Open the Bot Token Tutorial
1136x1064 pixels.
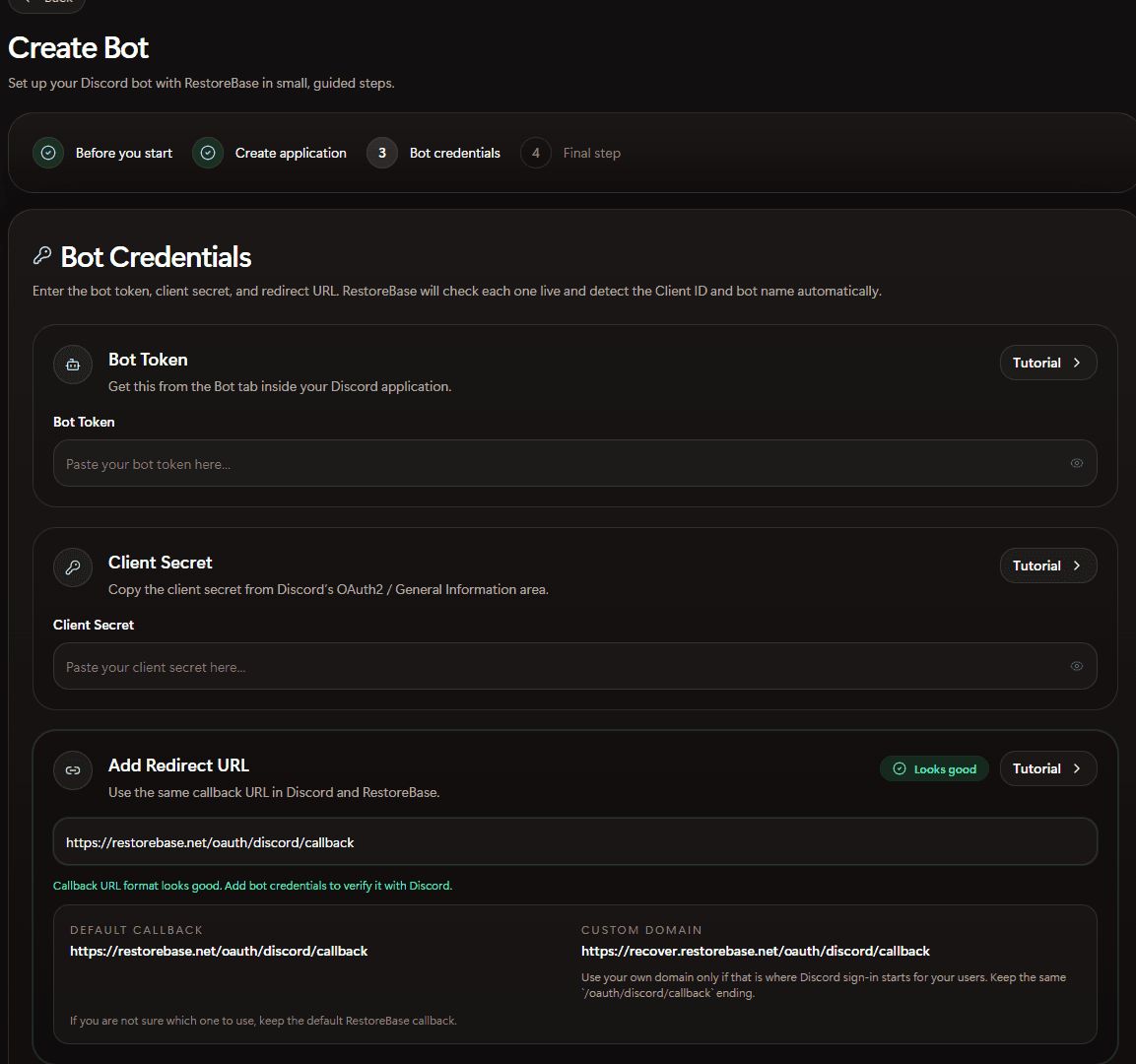point(1047,363)
